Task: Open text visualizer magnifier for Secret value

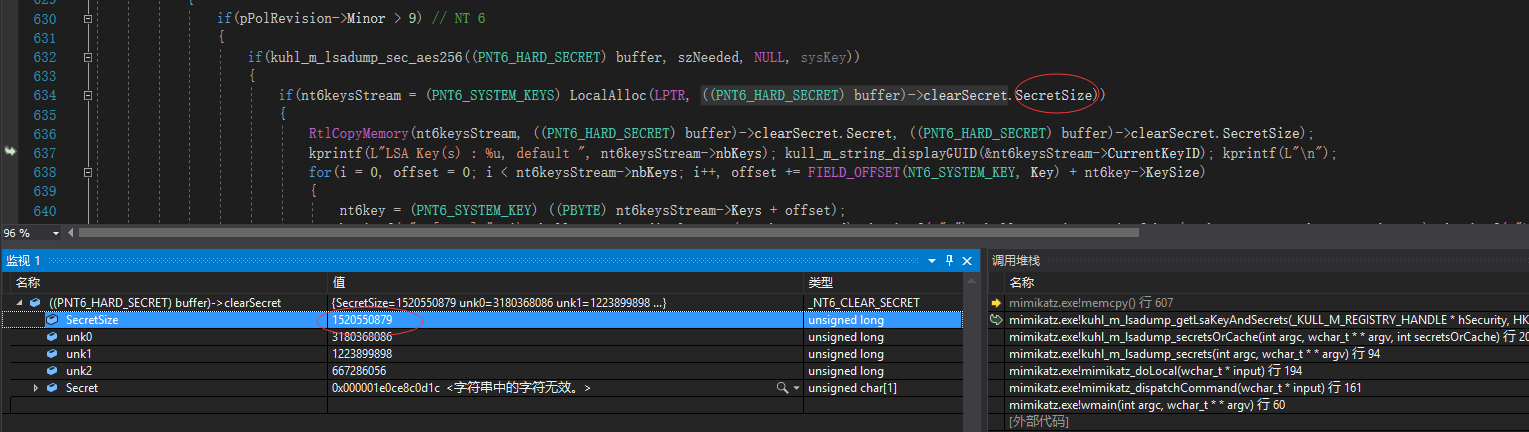Action: [782, 387]
